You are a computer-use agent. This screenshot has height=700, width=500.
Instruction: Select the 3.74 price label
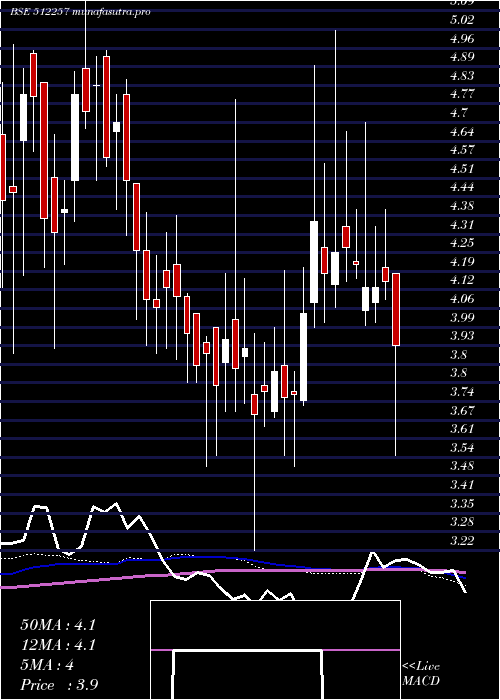tap(462, 392)
